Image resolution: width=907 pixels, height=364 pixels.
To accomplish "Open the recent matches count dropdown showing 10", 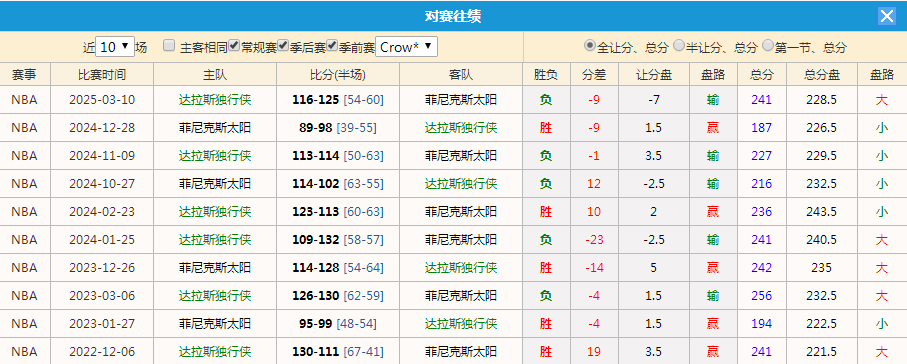I will click(115, 47).
